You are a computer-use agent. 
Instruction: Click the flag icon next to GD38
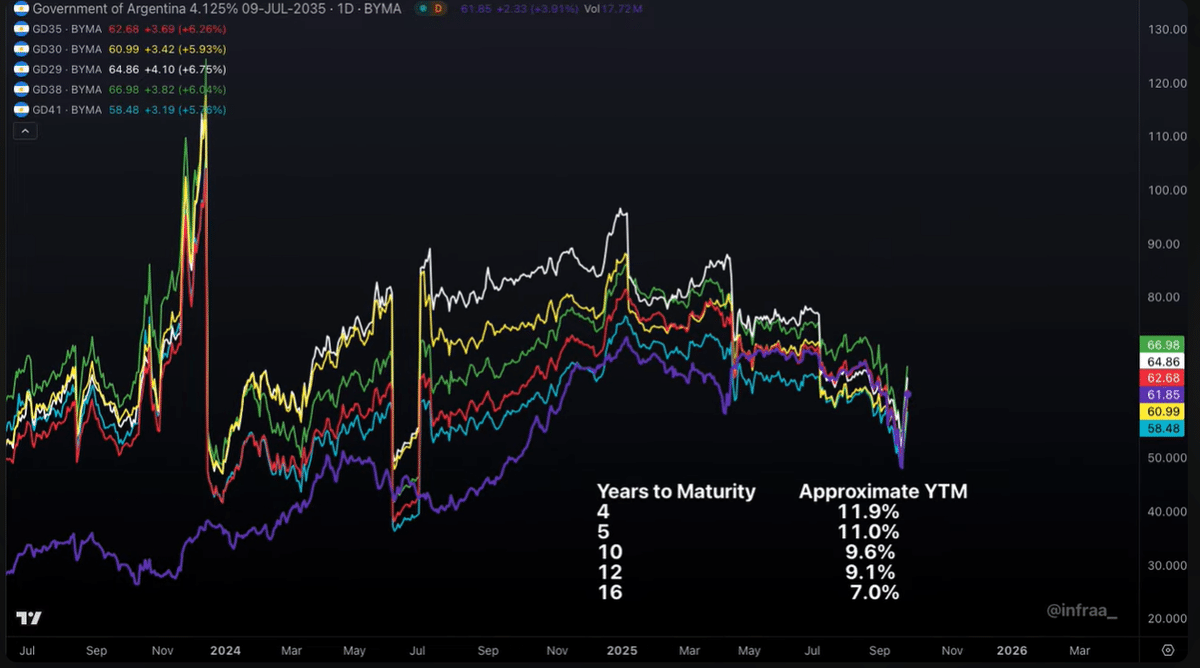21,89
